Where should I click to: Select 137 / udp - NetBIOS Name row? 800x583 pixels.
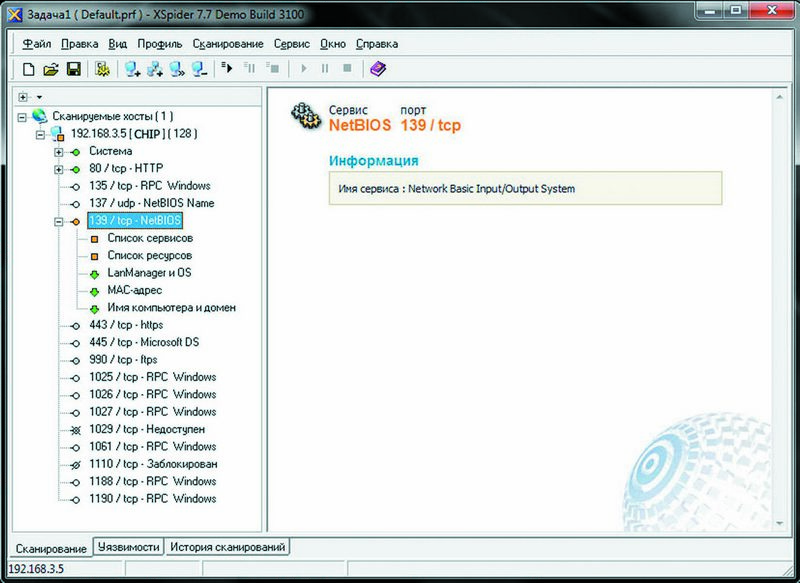(x=152, y=203)
